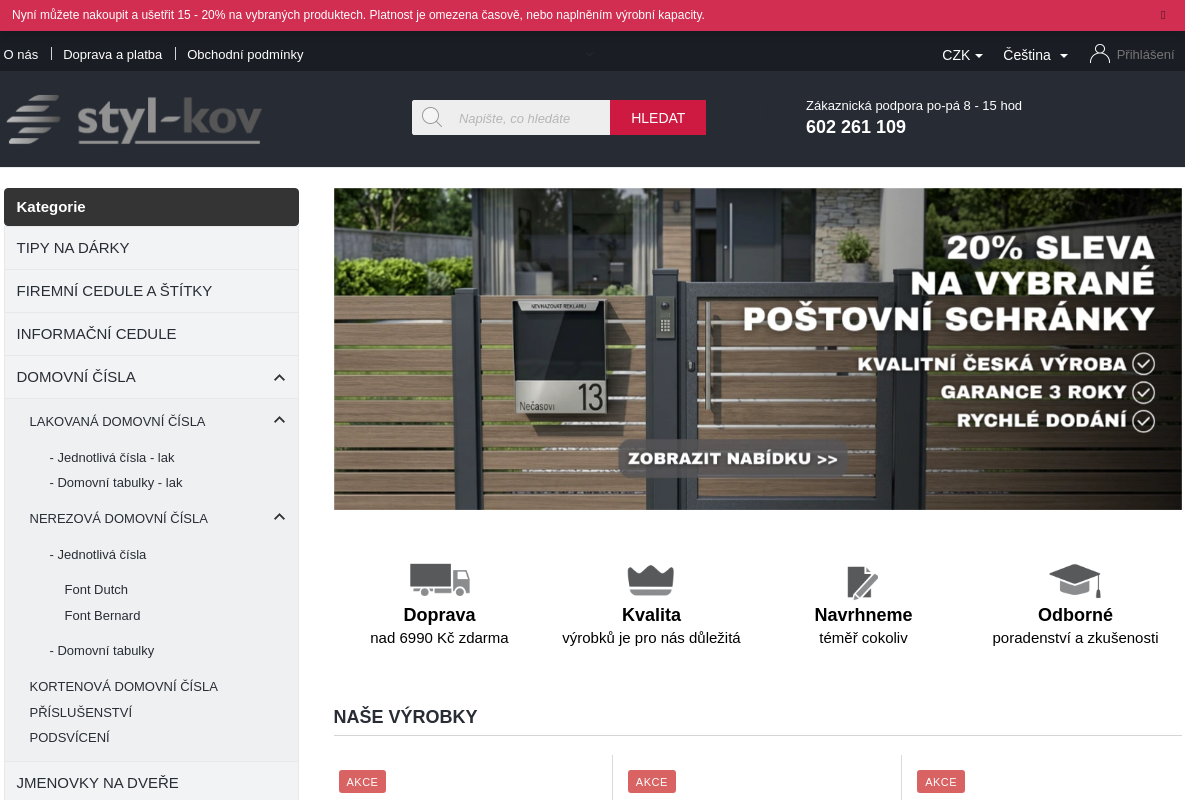
Task: Open Kortenová domovní čísla subcategory
Action: tap(124, 687)
